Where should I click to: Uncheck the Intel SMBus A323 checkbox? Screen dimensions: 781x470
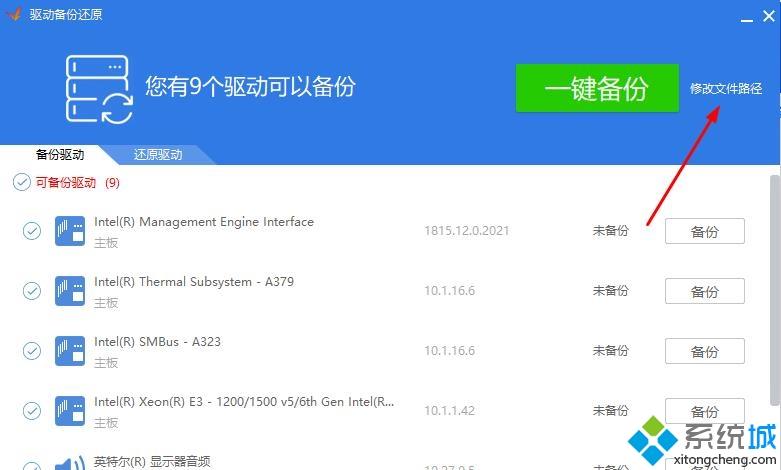[32, 351]
